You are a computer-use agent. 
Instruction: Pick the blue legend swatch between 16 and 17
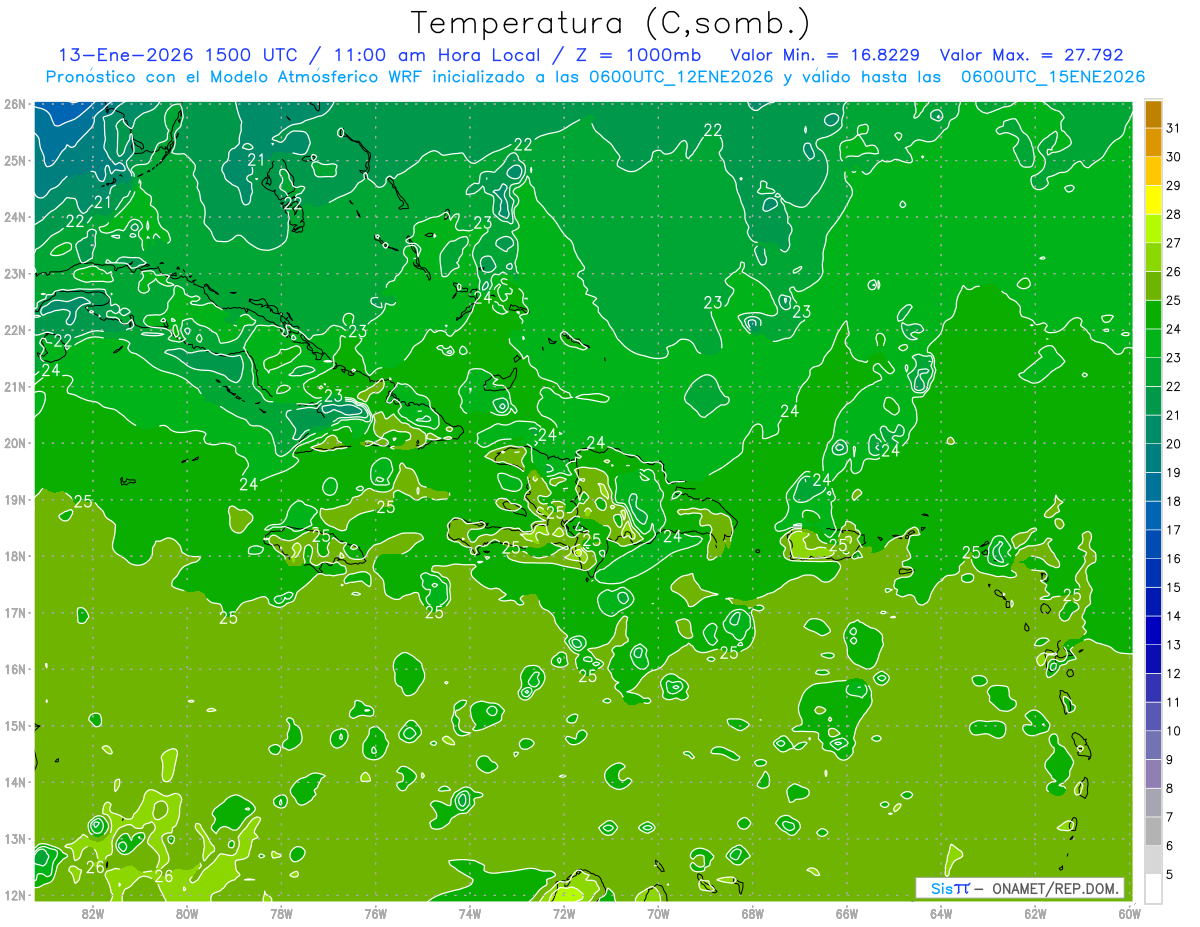click(1153, 544)
